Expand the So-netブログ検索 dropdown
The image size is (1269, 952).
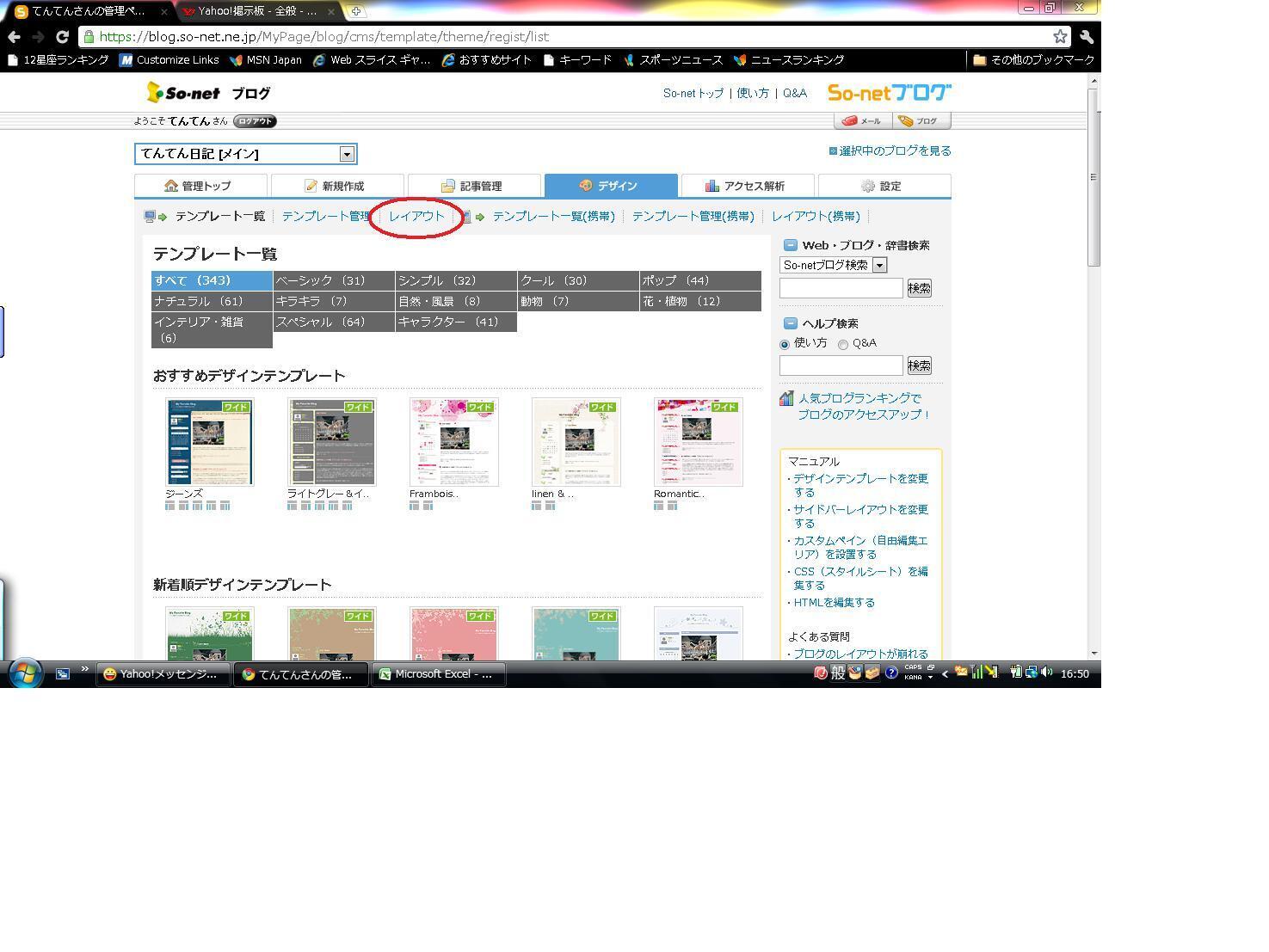[x=833, y=265]
